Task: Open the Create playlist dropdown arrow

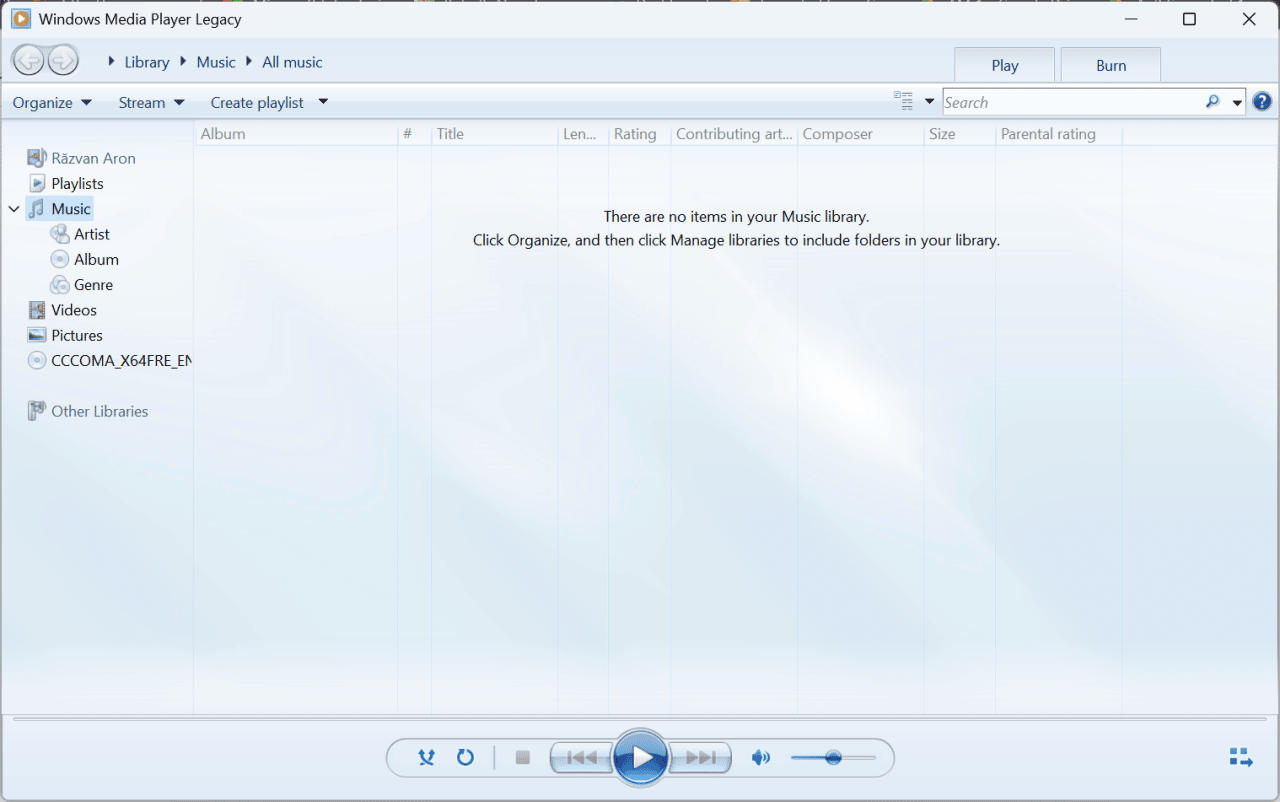Action: [323, 102]
